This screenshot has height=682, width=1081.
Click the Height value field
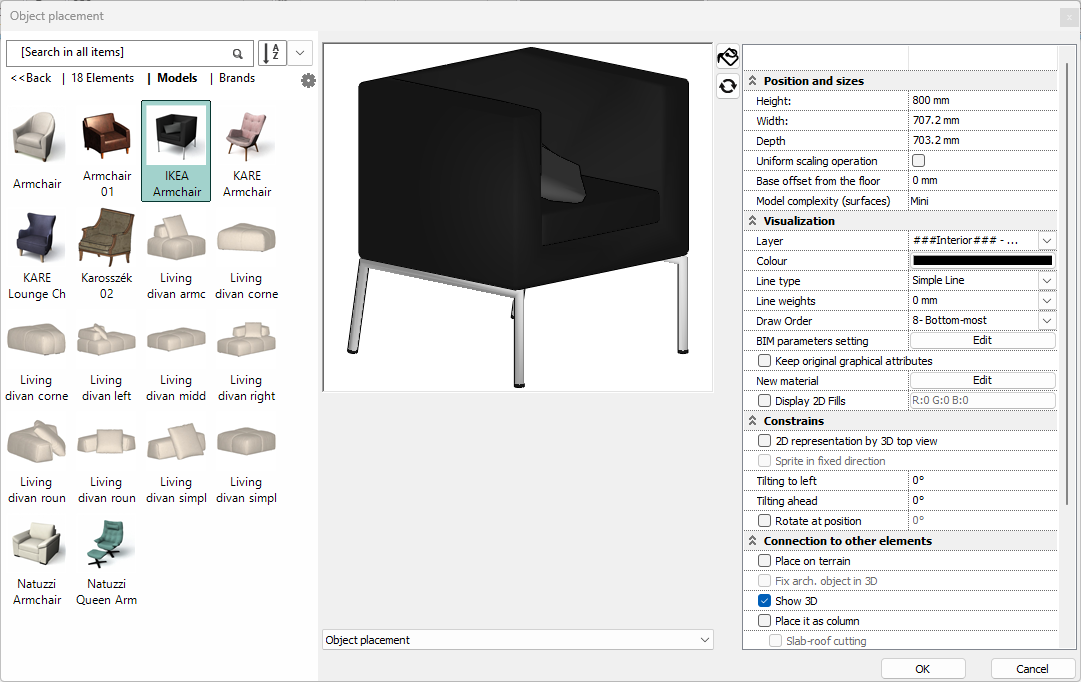coord(980,101)
